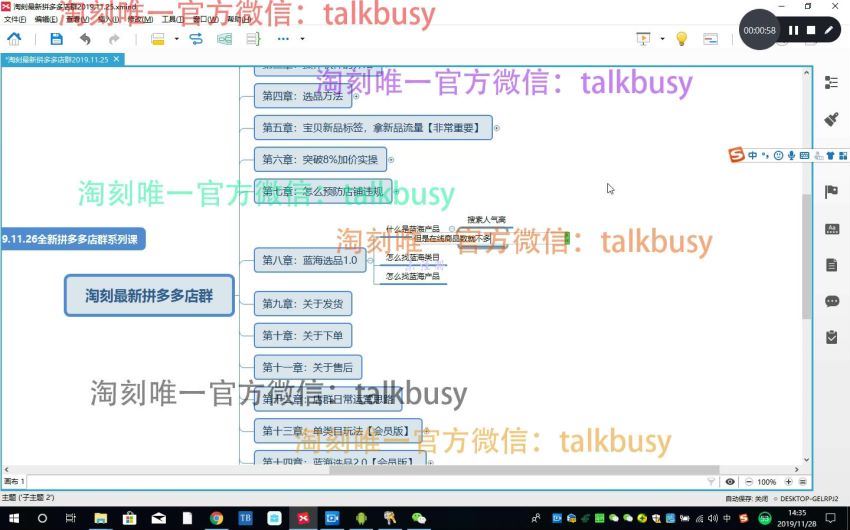Click the horizontal scrollbar of the canvas
Image resolution: width=850 pixels, height=530 pixels.
point(524,469)
